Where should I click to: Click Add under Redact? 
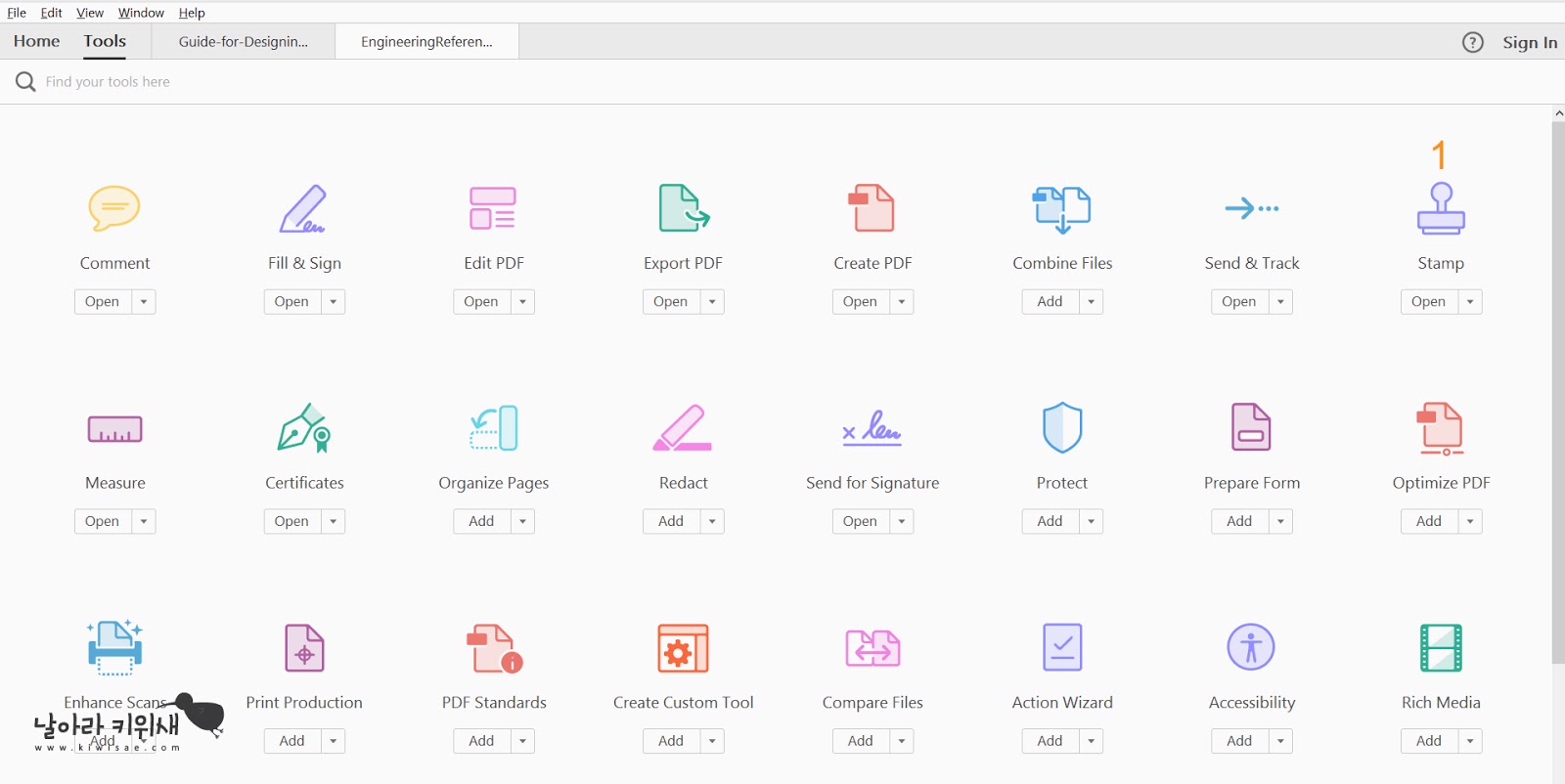(671, 522)
